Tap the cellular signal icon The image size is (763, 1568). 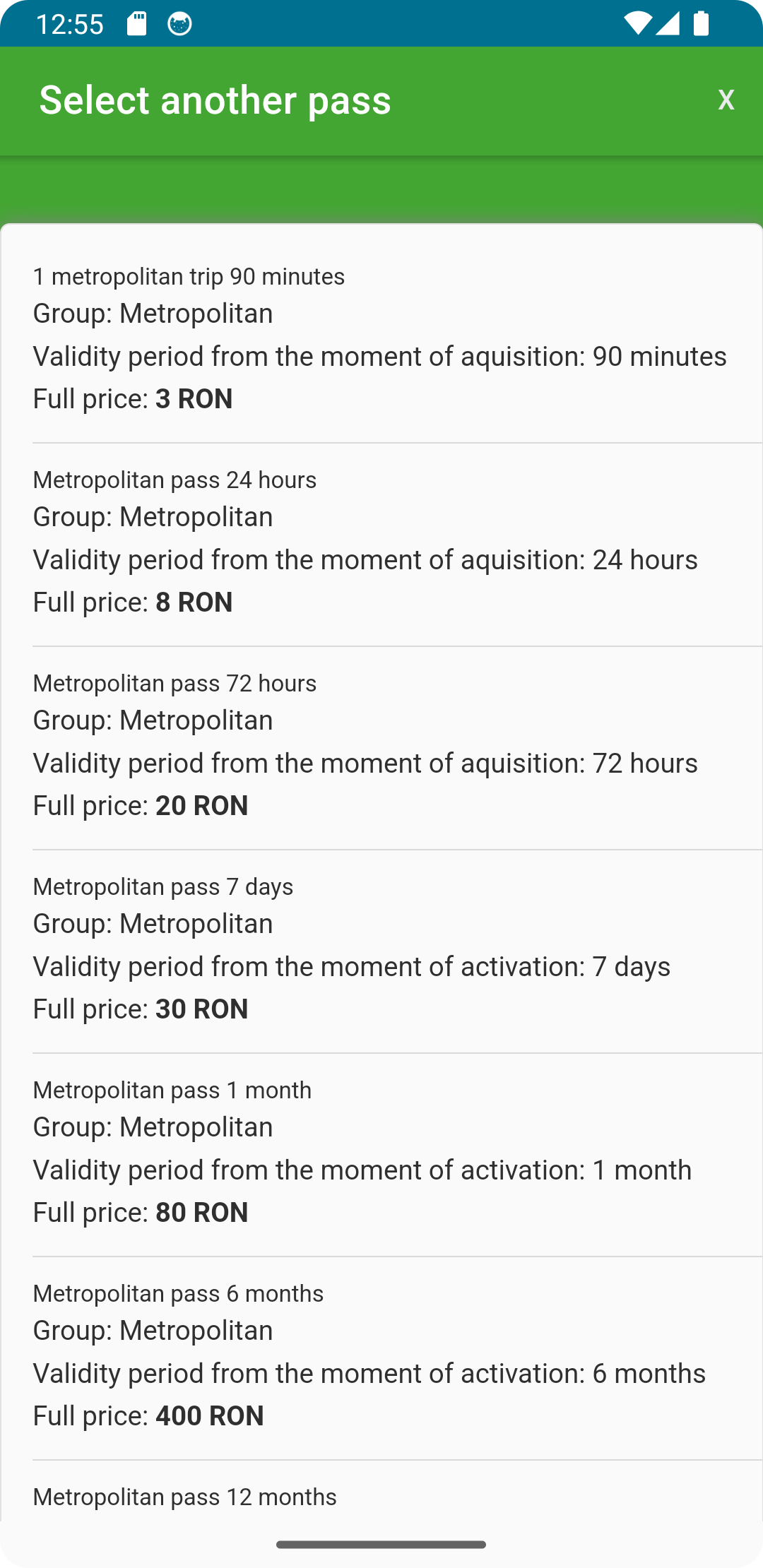[x=668, y=23]
